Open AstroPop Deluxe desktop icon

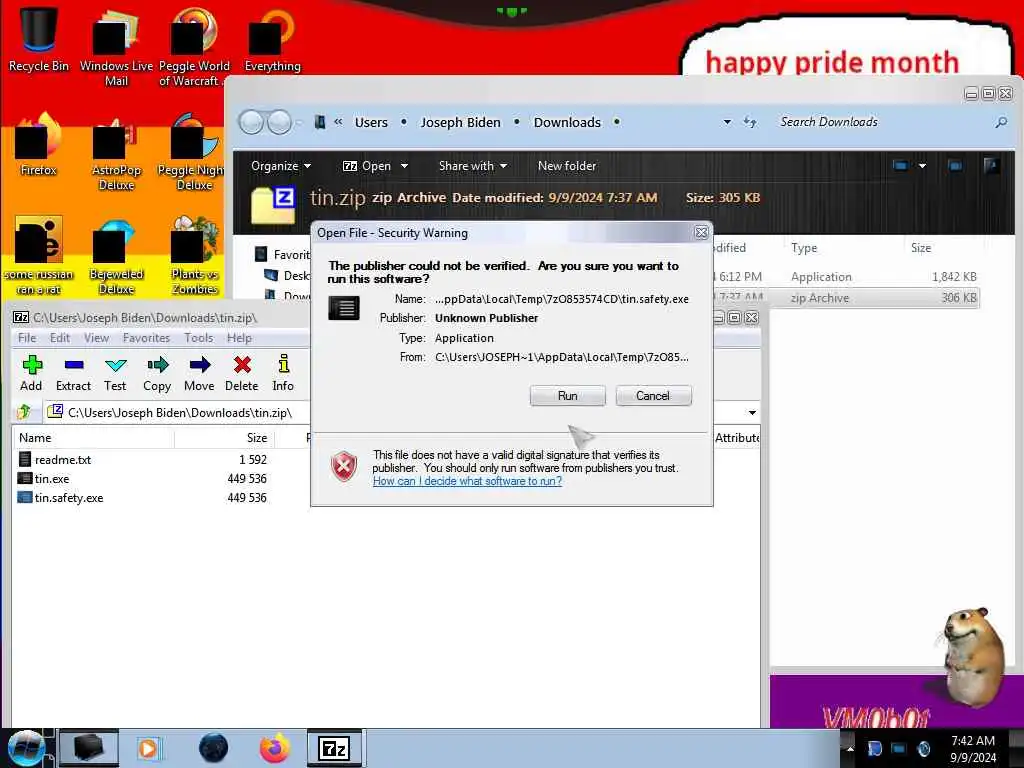point(116,154)
